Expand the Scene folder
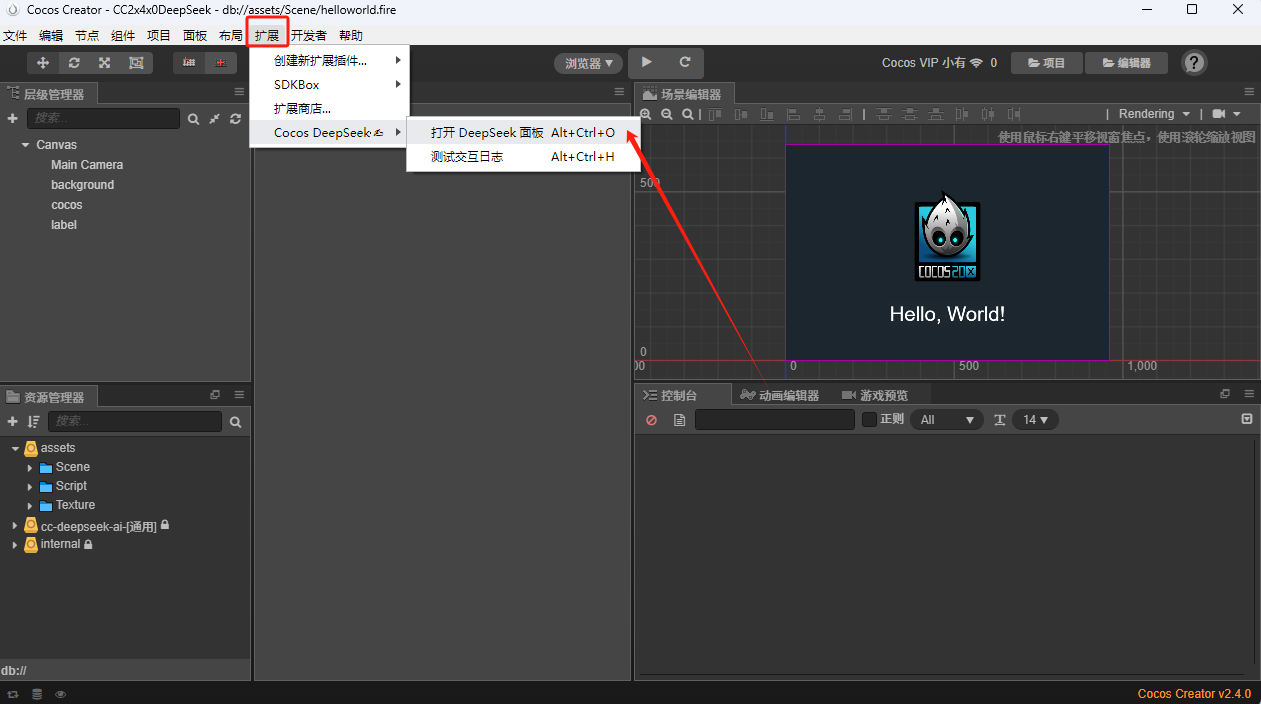This screenshot has width=1261, height=704. [x=30, y=467]
